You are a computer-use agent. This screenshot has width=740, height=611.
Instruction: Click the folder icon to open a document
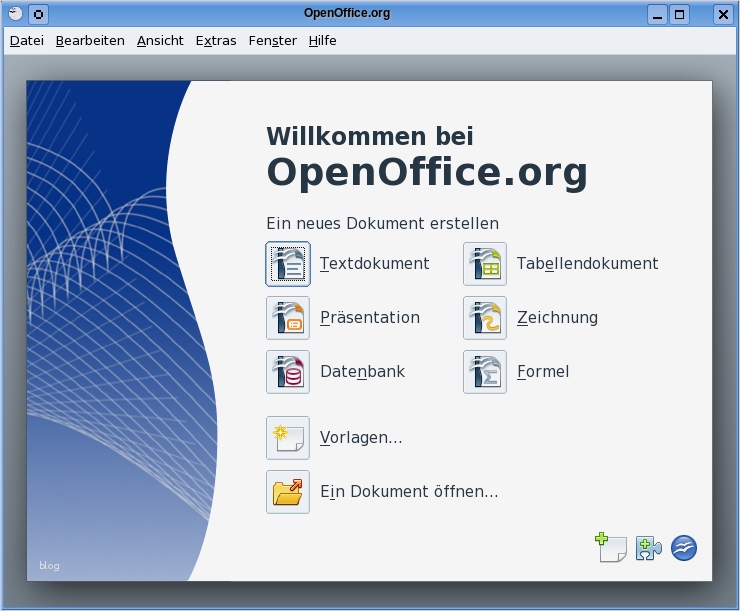(288, 492)
